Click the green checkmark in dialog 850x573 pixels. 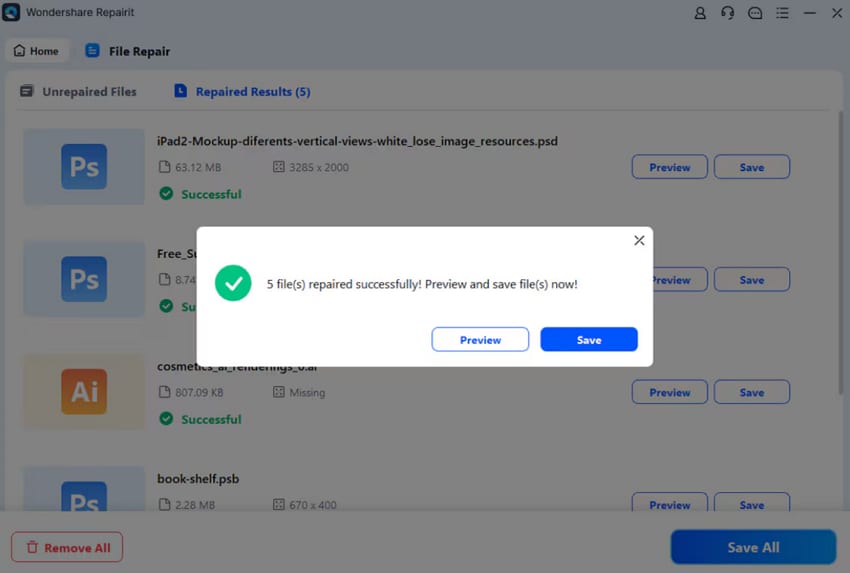(233, 283)
